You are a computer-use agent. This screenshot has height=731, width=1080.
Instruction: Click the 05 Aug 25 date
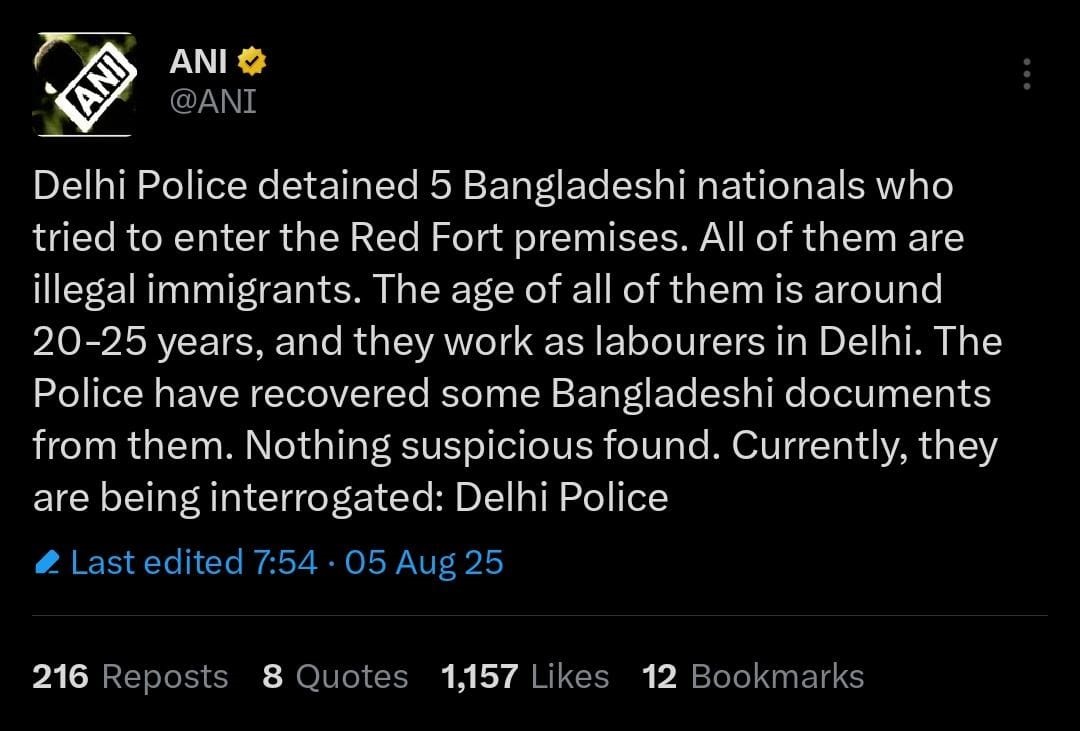click(x=424, y=562)
